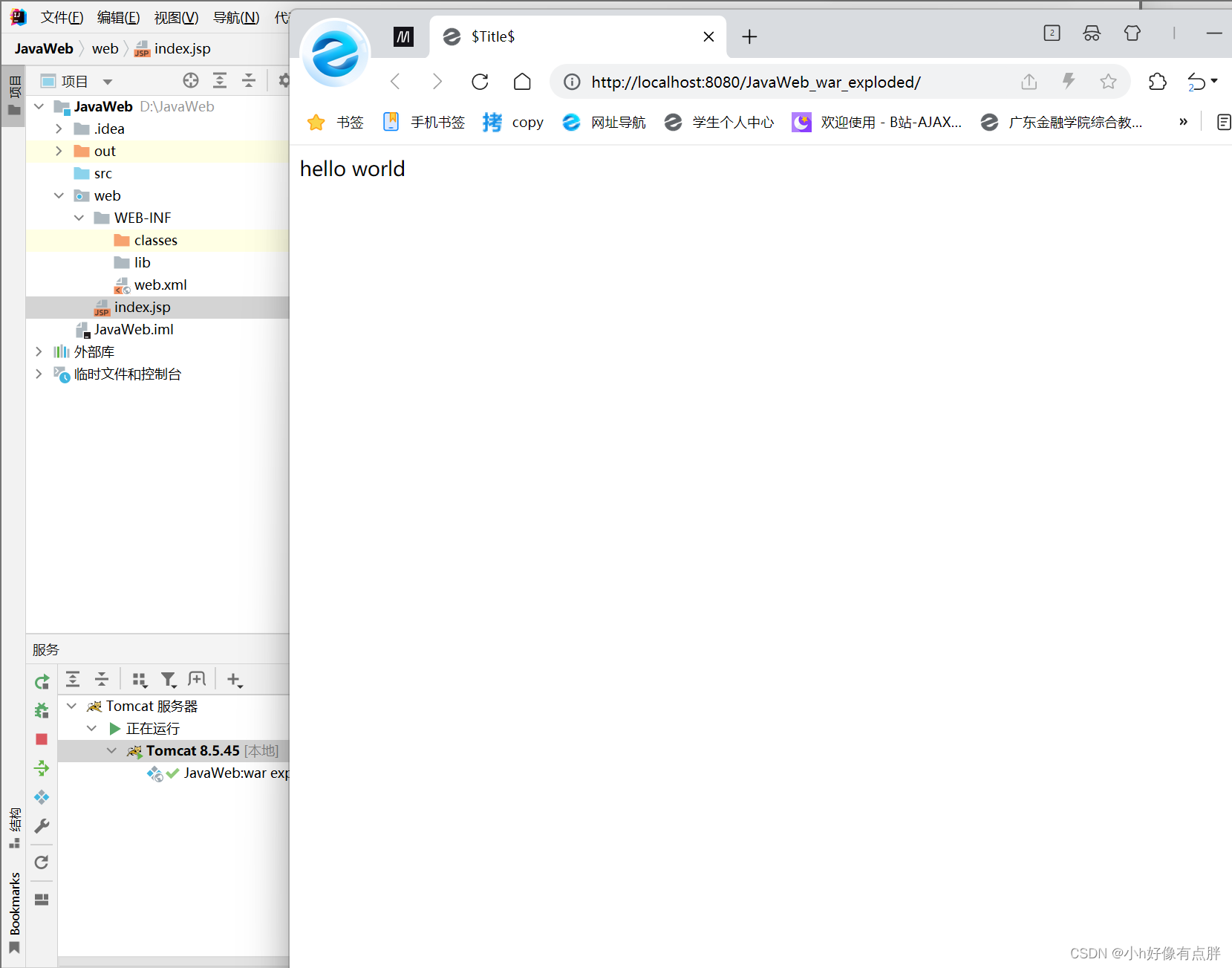Screen dimensions: 1232x968
Task: Open the new browser tab plus button
Action: click(x=749, y=36)
